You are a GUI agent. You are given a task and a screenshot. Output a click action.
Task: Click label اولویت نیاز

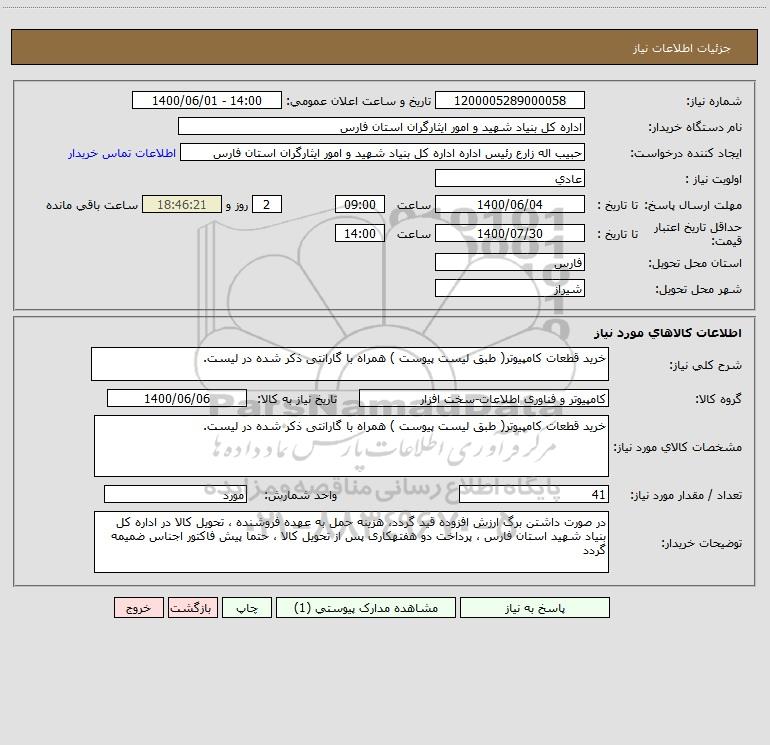pyautogui.click(x=714, y=179)
